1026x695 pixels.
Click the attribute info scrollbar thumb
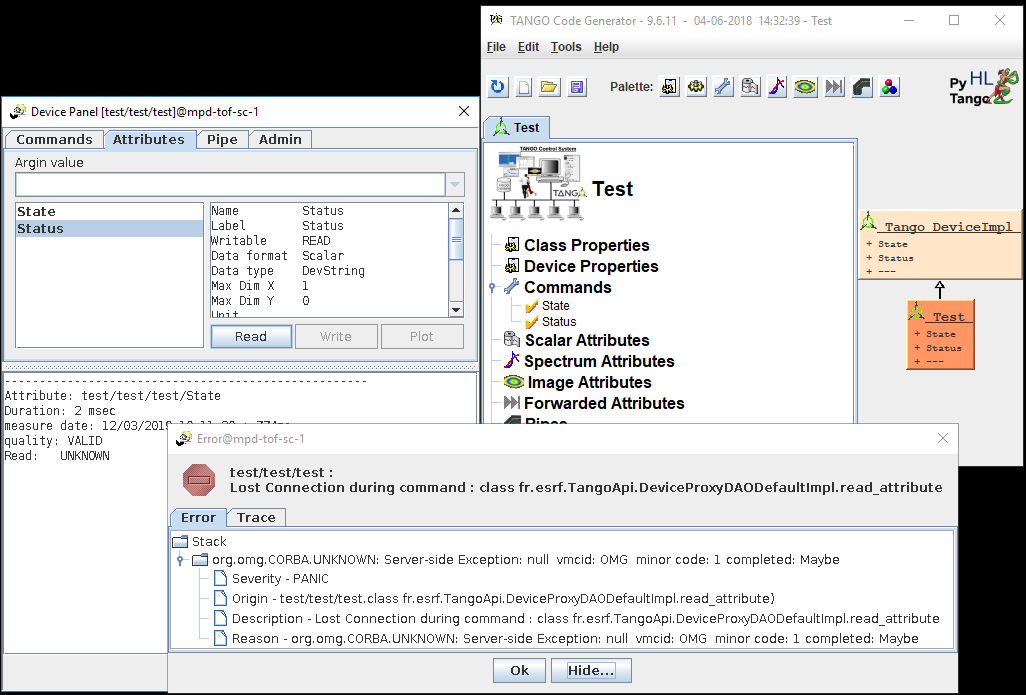pos(456,238)
